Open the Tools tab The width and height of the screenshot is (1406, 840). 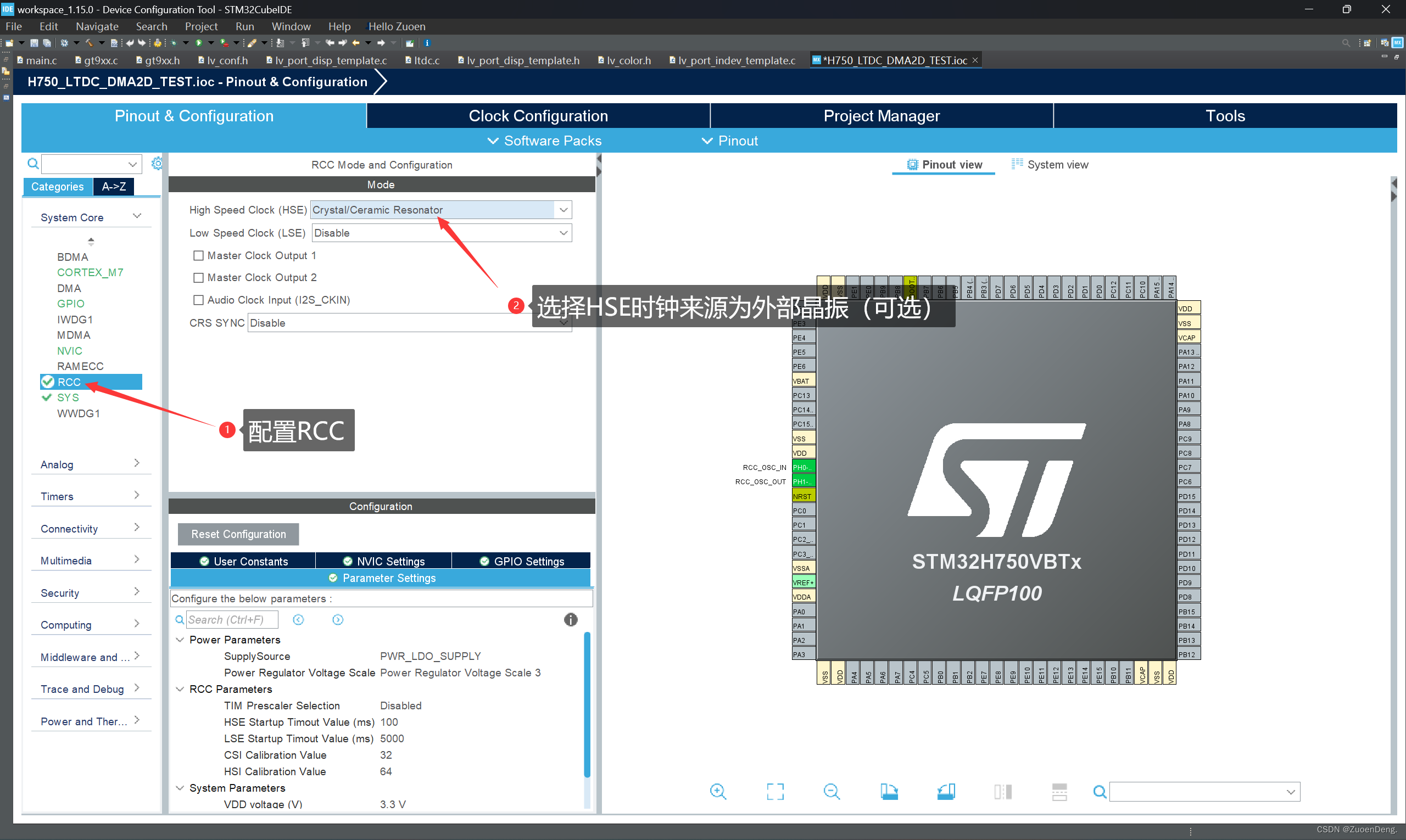pos(1225,115)
